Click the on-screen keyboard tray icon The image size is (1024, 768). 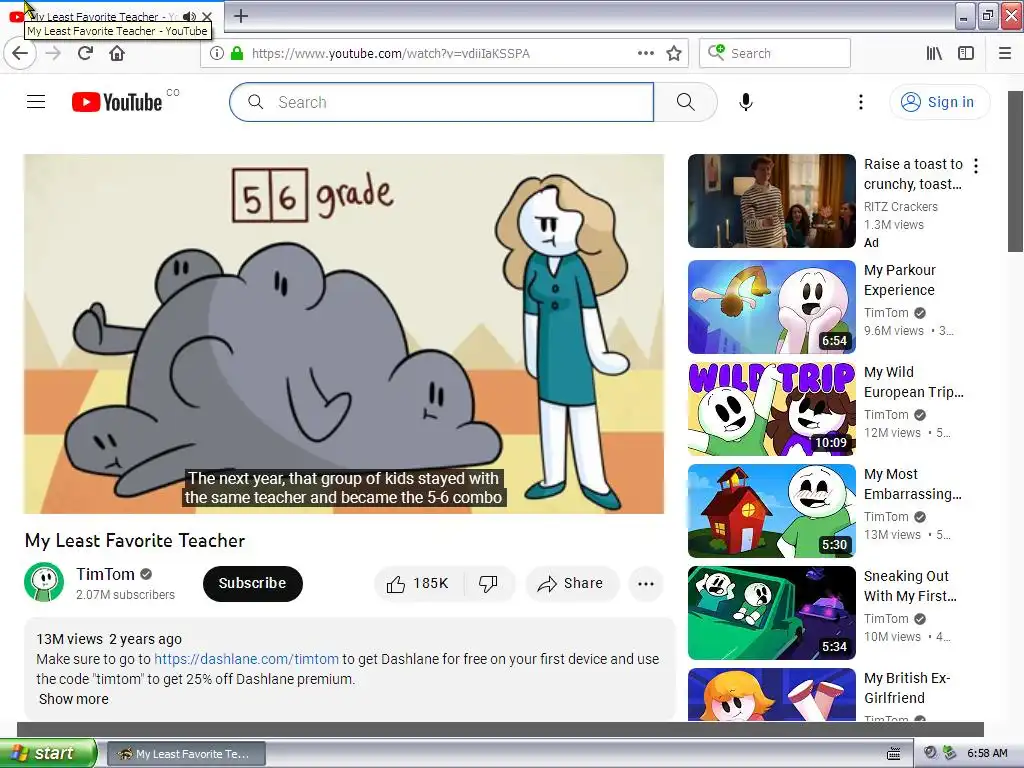(x=893, y=754)
